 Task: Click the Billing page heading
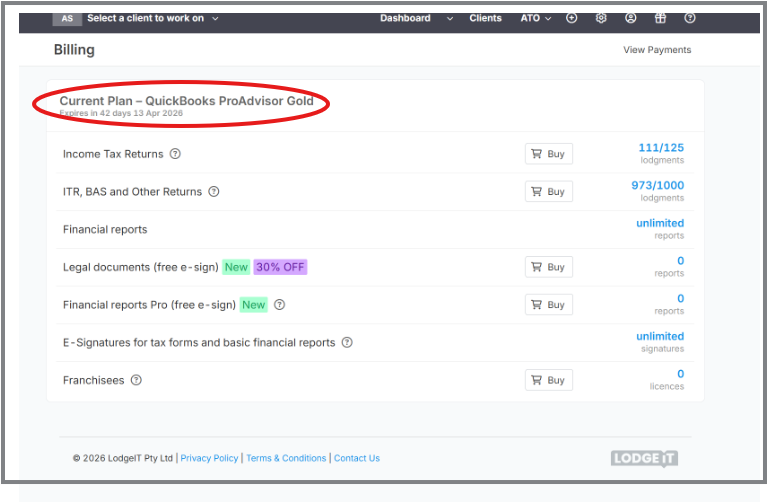74,50
